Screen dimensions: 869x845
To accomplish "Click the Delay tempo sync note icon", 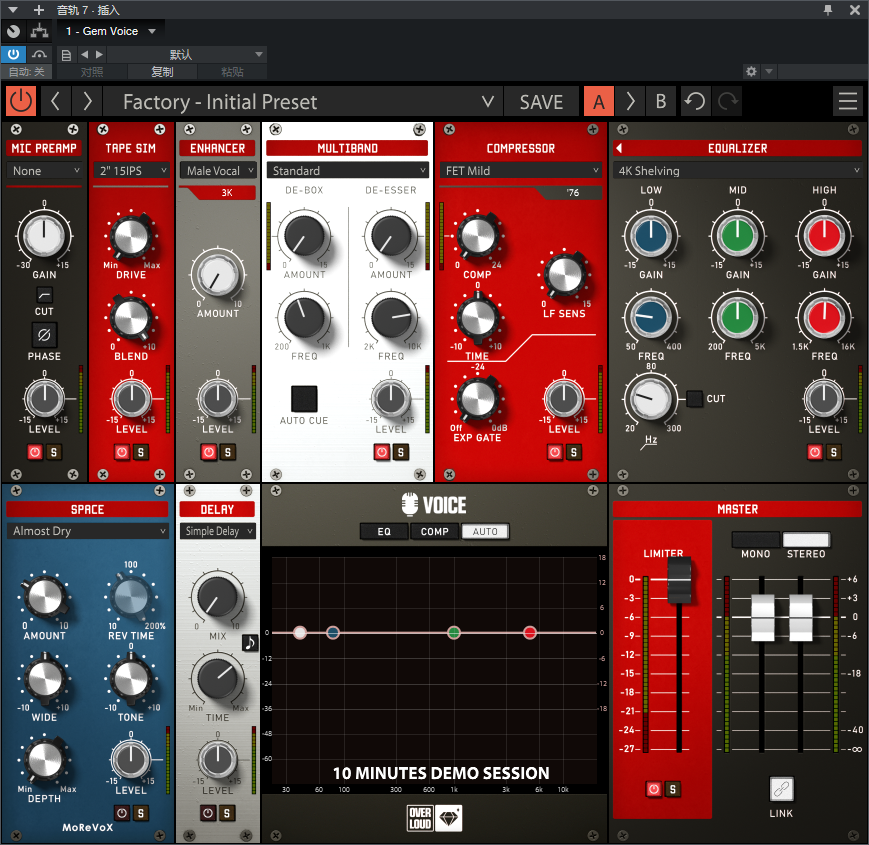I will [251, 643].
